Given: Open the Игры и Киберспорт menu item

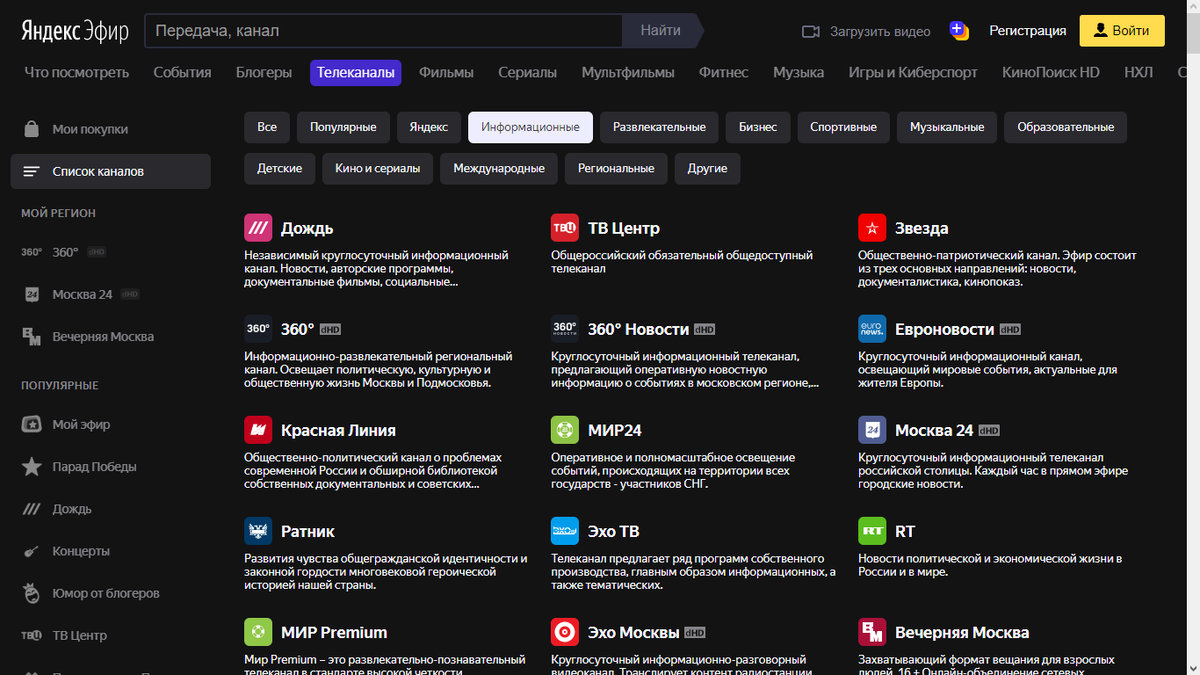Looking at the screenshot, I should 913,72.
